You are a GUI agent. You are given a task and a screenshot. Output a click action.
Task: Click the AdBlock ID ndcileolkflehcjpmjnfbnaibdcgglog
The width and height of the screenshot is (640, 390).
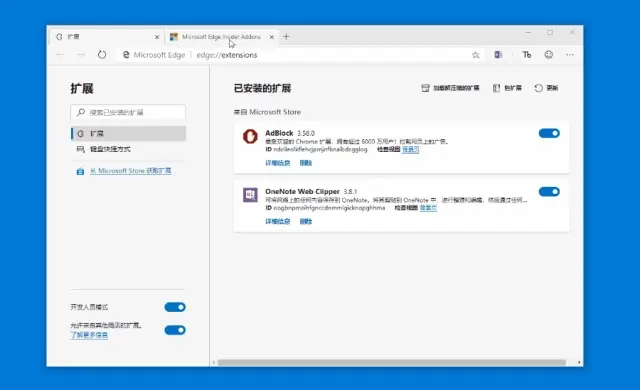pyautogui.click(x=320, y=150)
